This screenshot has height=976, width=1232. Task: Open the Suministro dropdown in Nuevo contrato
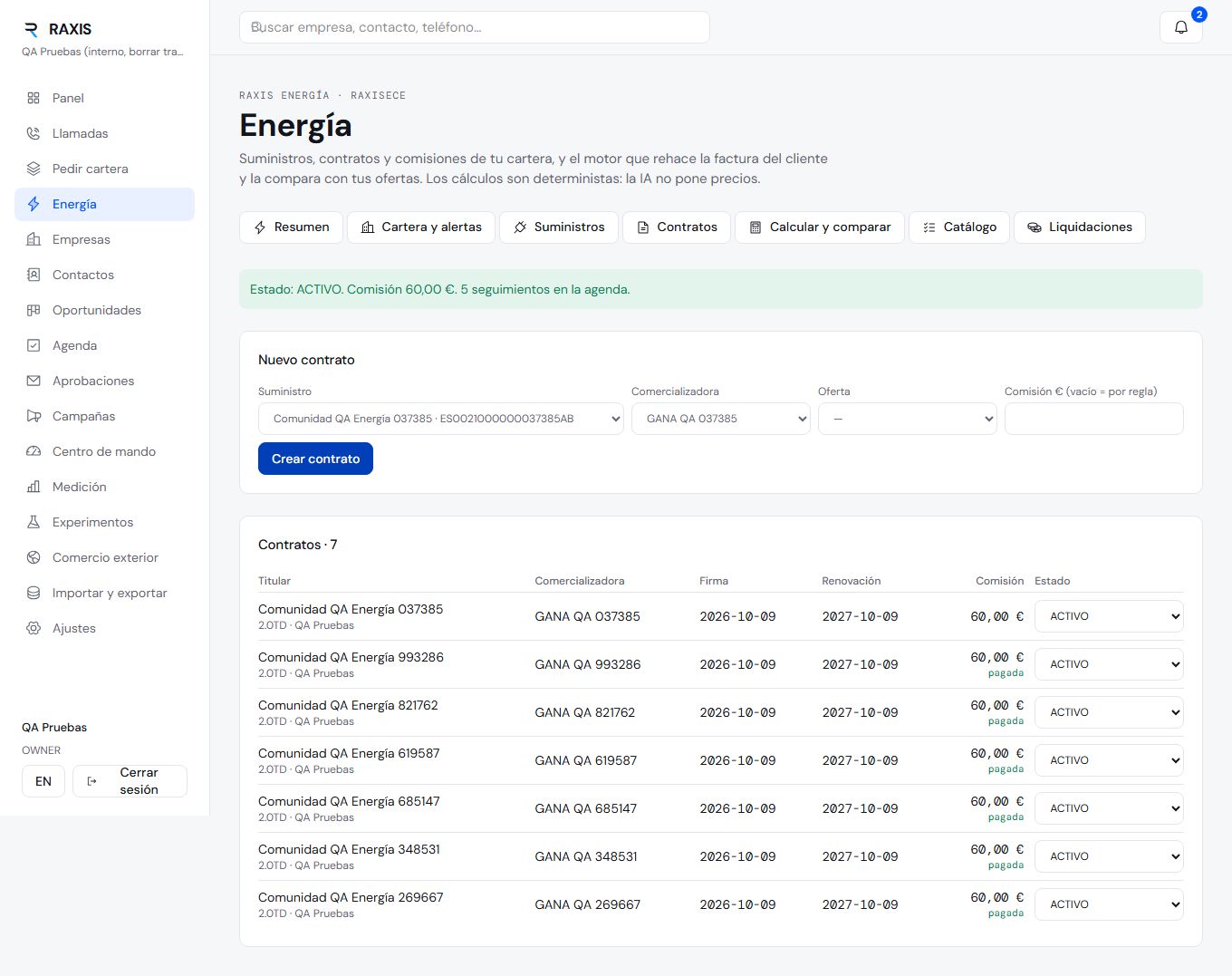[x=441, y=419]
